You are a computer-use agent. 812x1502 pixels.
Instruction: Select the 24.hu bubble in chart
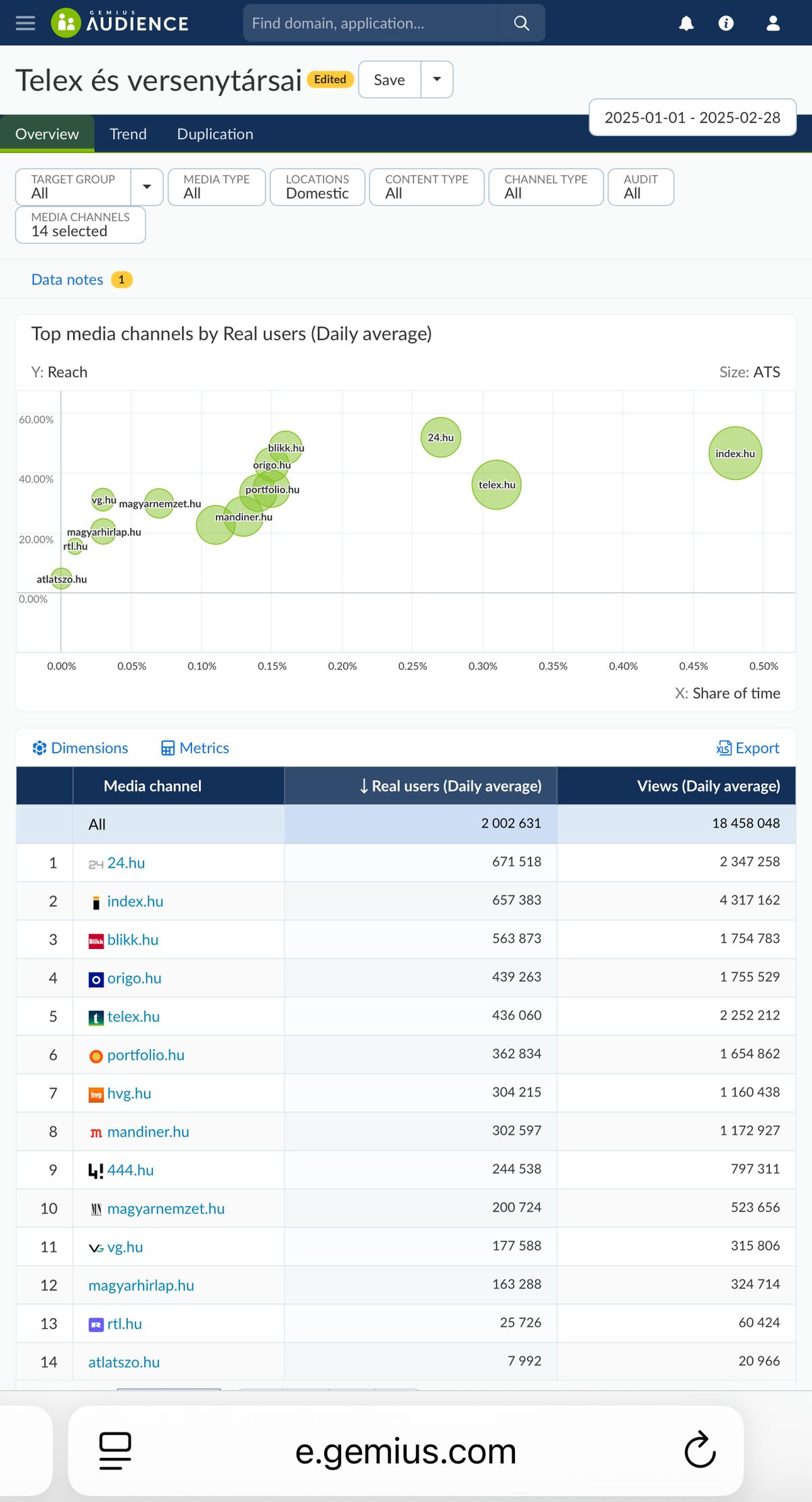[441, 437]
